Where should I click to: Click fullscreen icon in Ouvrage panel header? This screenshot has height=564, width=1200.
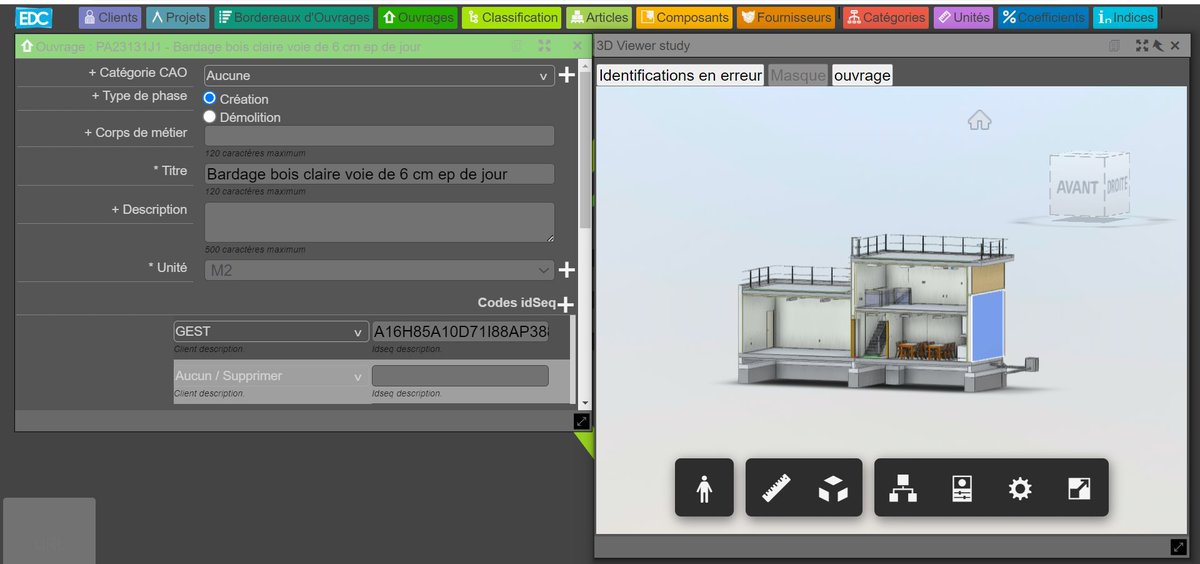(x=545, y=46)
